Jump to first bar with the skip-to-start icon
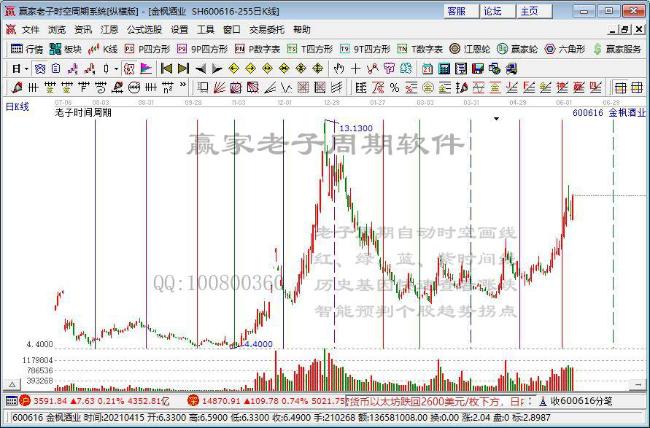The image size is (650, 428). point(166,69)
